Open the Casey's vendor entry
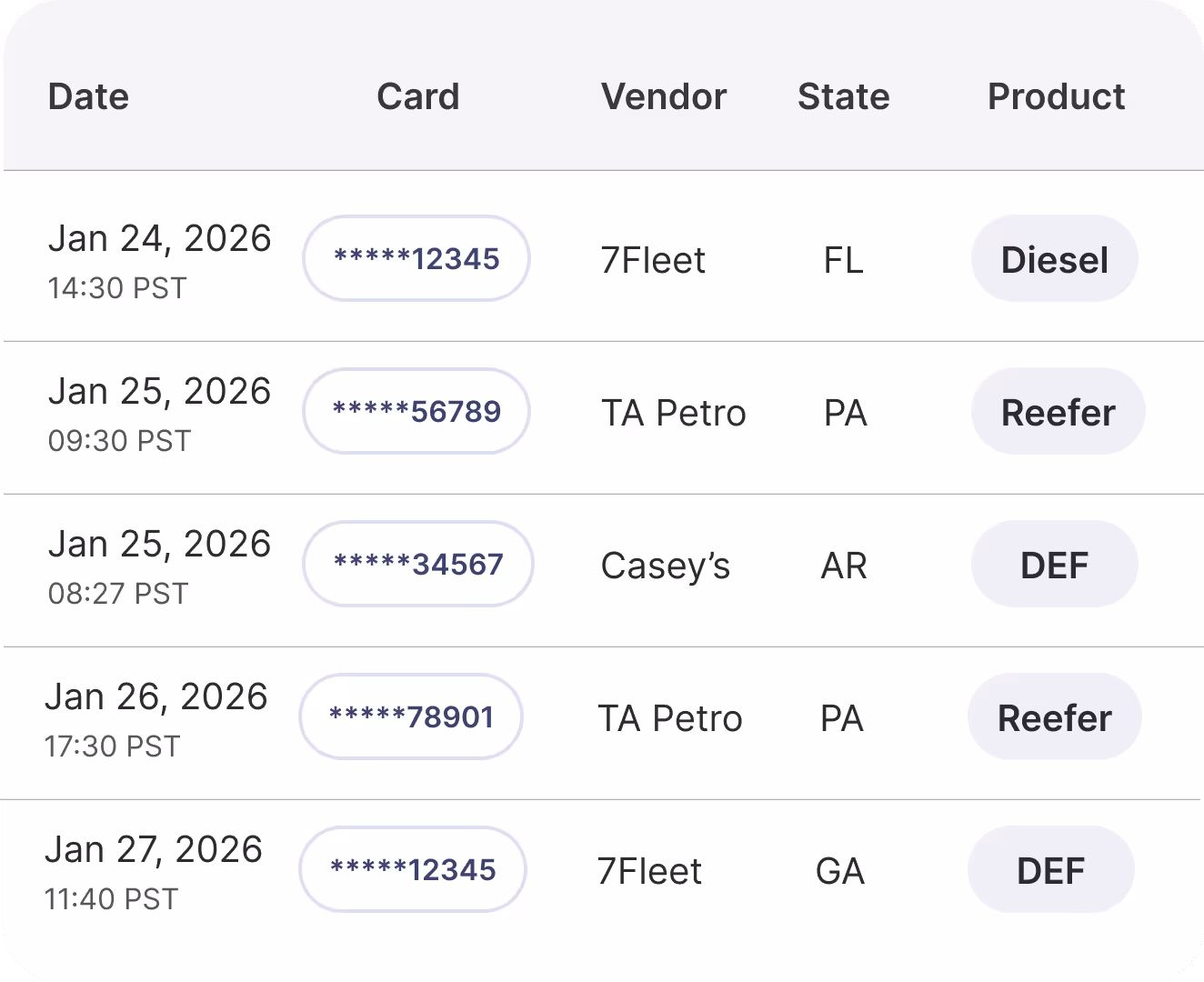This screenshot has width=1204, height=982. click(x=665, y=565)
